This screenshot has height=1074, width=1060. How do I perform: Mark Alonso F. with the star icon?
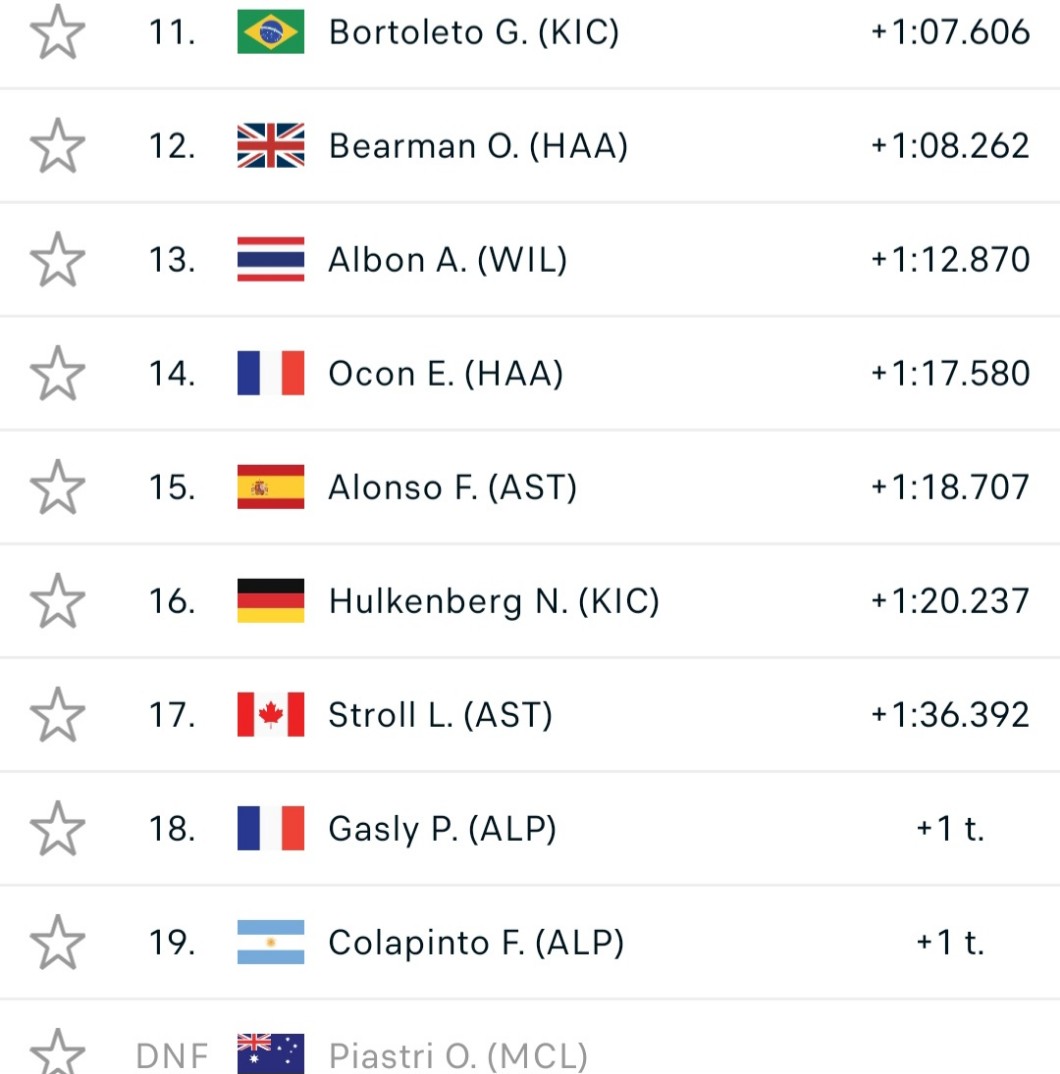pyautogui.click(x=58, y=488)
